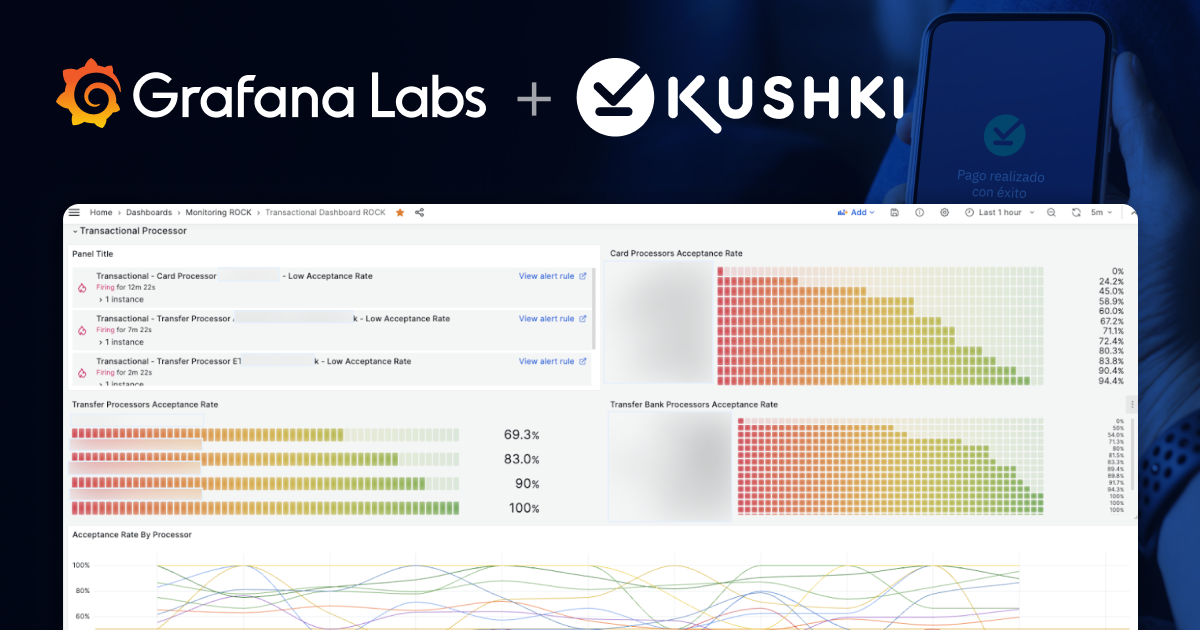1200x630 pixels.
Task: Click the time picker clock icon
Action: pos(969,212)
